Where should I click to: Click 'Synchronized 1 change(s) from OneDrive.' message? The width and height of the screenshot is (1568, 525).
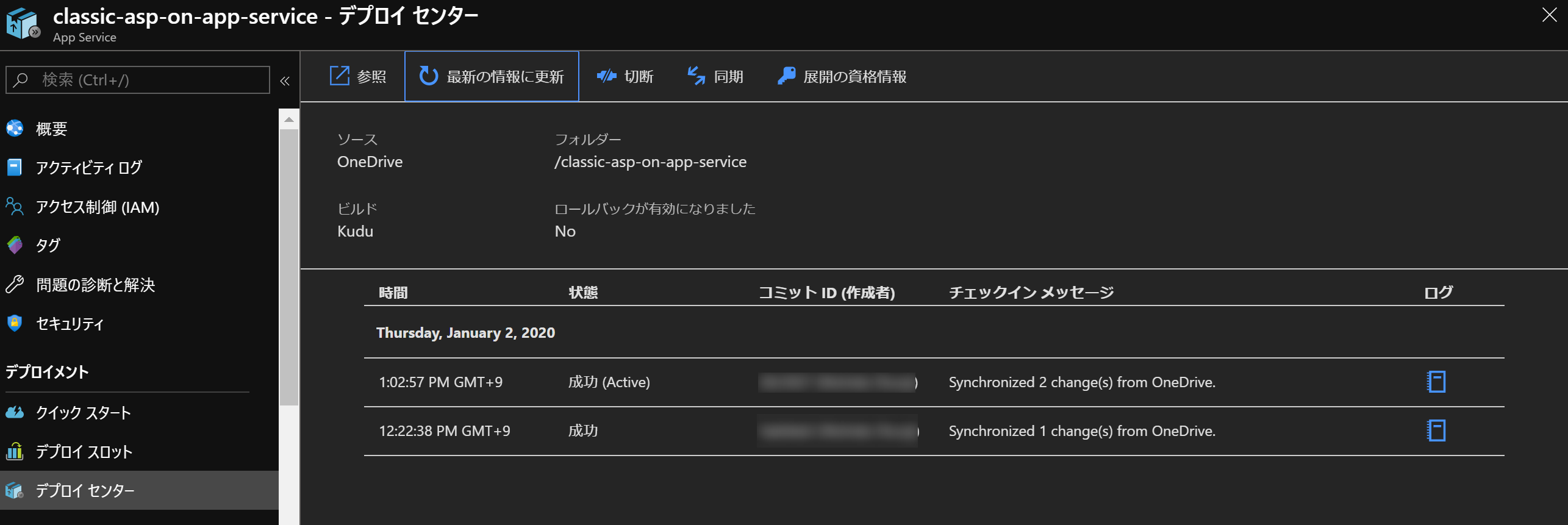[x=1083, y=431]
